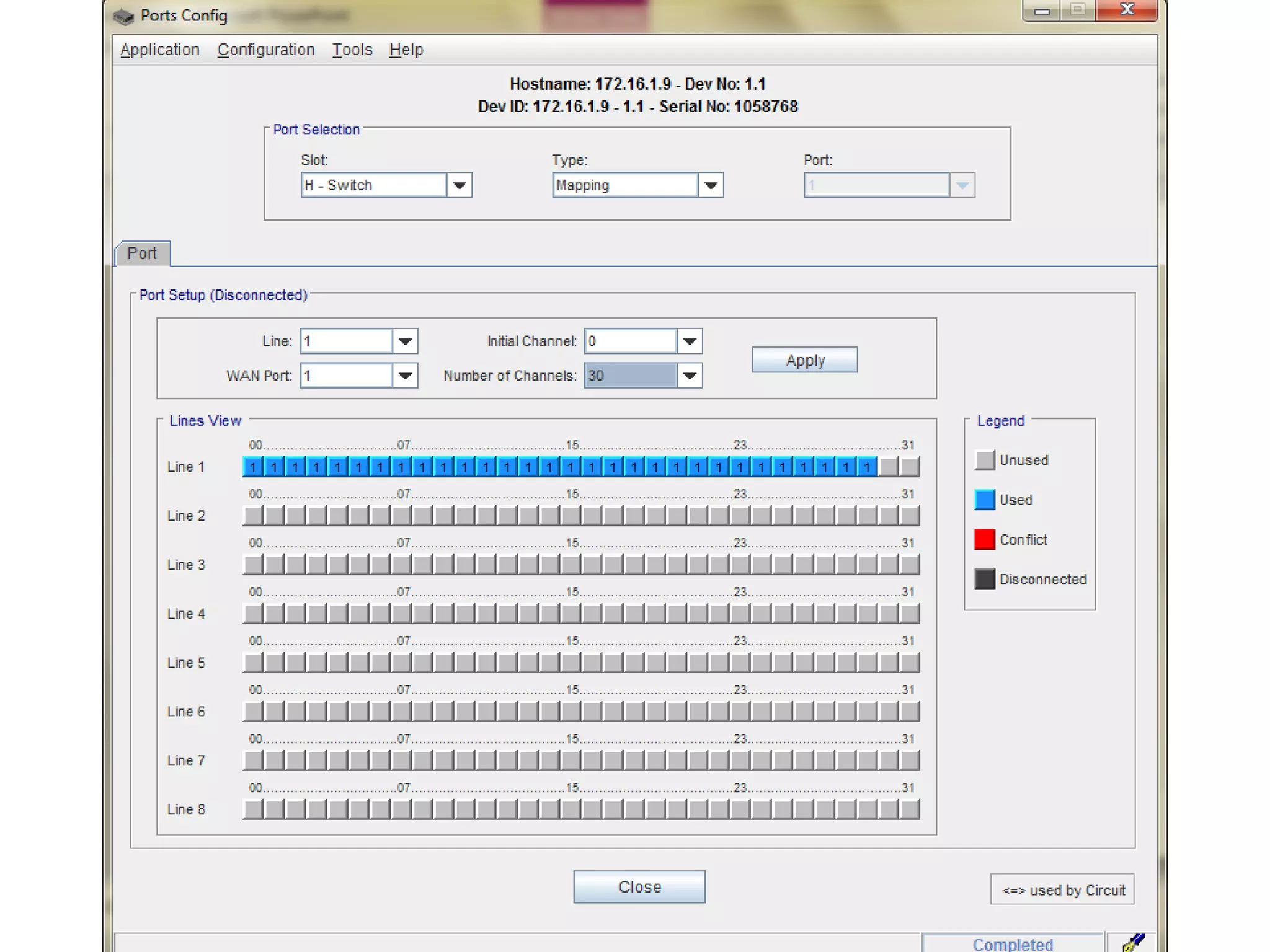Click the Close button
This screenshot has height=952, width=1270.
coord(639,887)
